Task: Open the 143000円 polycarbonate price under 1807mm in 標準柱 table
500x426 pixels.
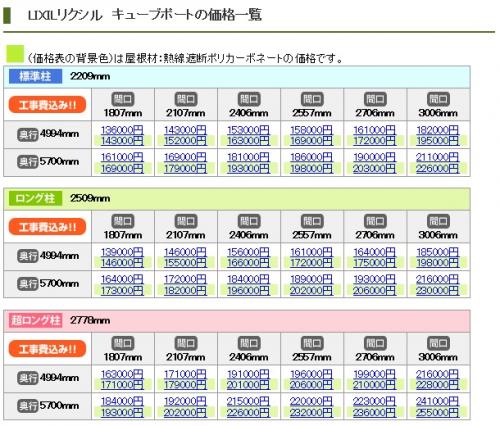Action: (122, 141)
